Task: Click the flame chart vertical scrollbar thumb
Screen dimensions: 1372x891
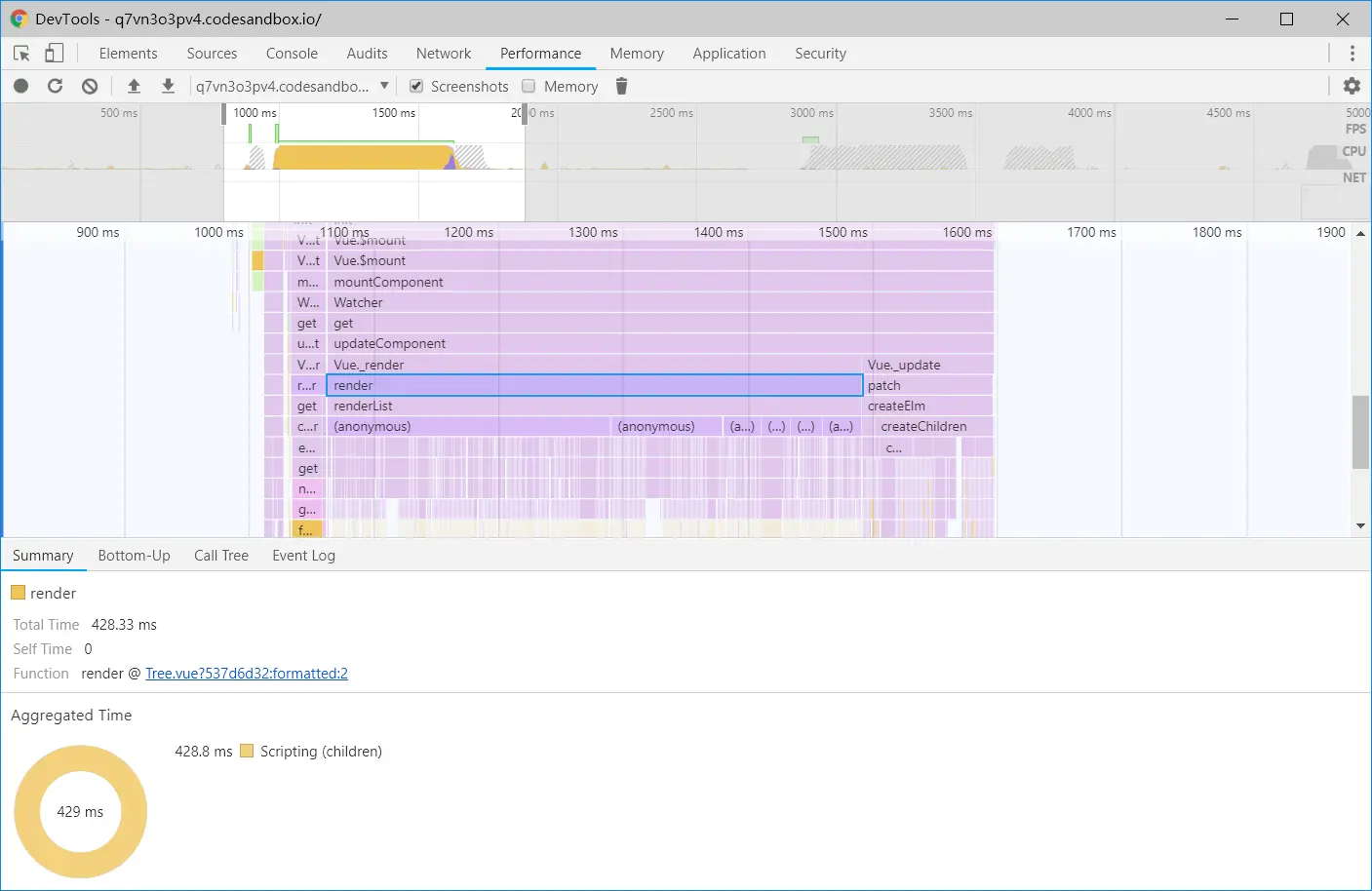Action: pos(1360,432)
